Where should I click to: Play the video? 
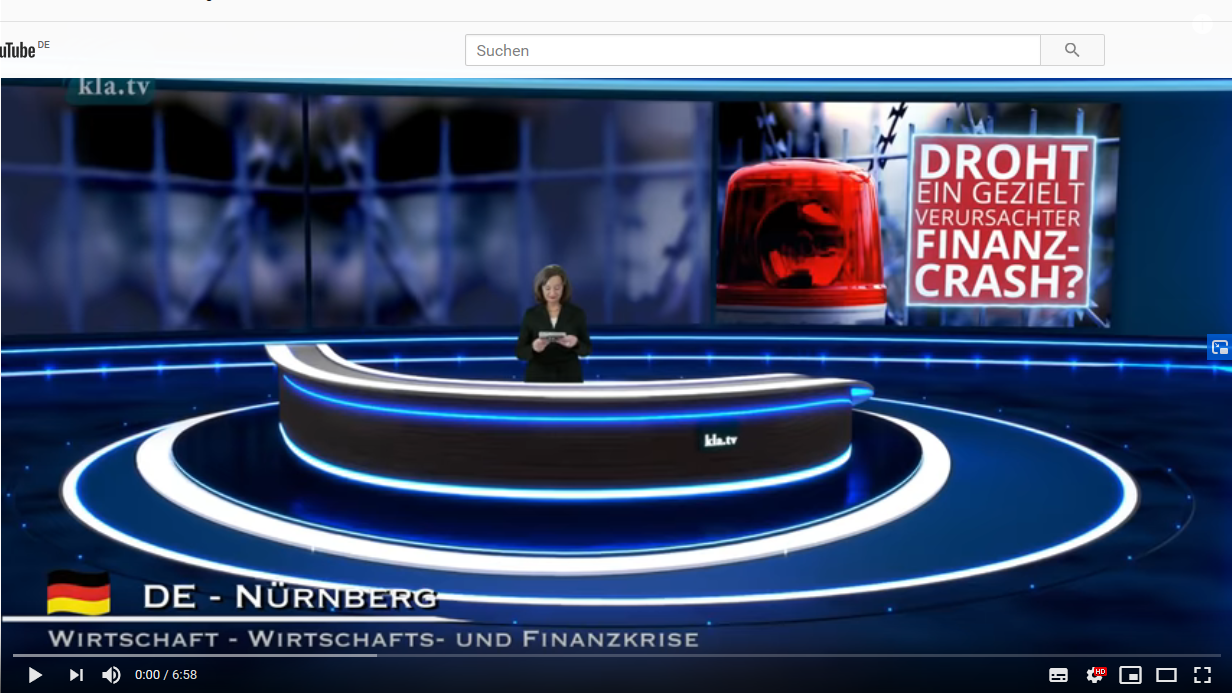click(35, 675)
